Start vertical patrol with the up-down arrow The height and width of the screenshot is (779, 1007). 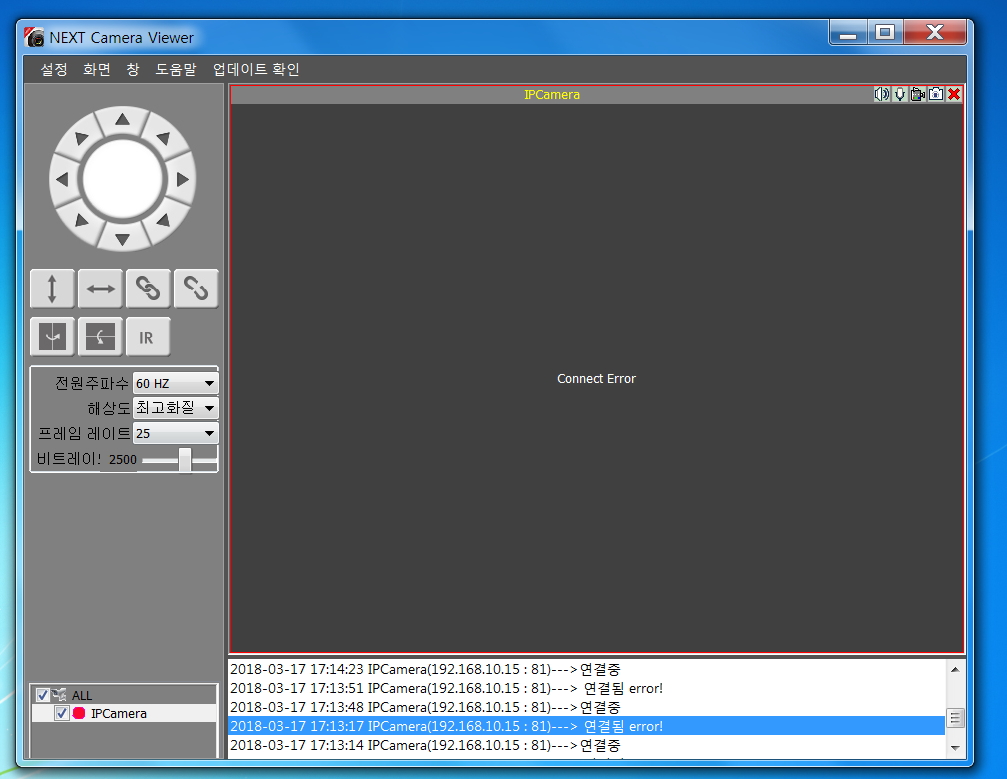click(53, 289)
